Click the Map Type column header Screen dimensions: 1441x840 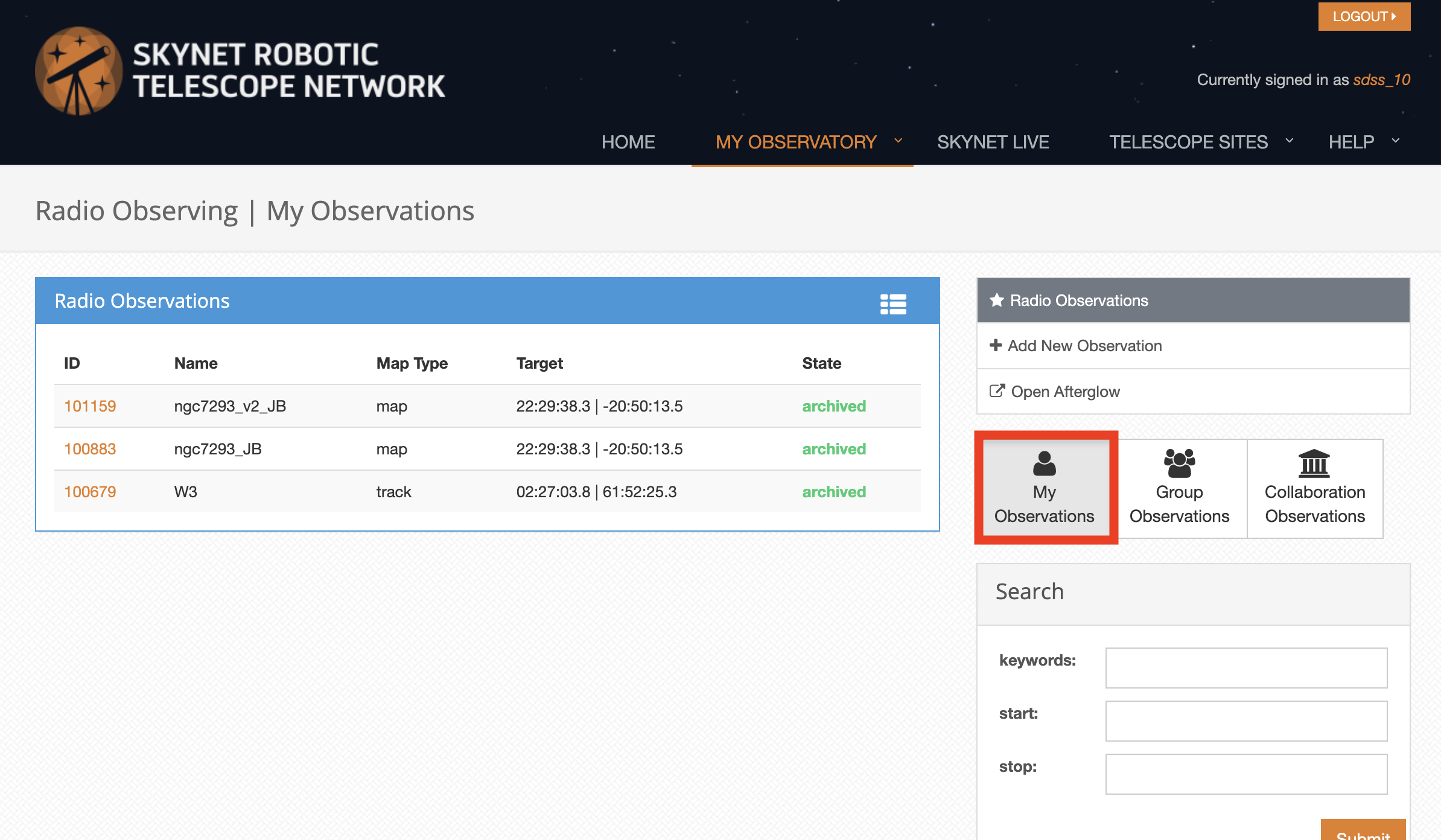[x=412, y=363]
